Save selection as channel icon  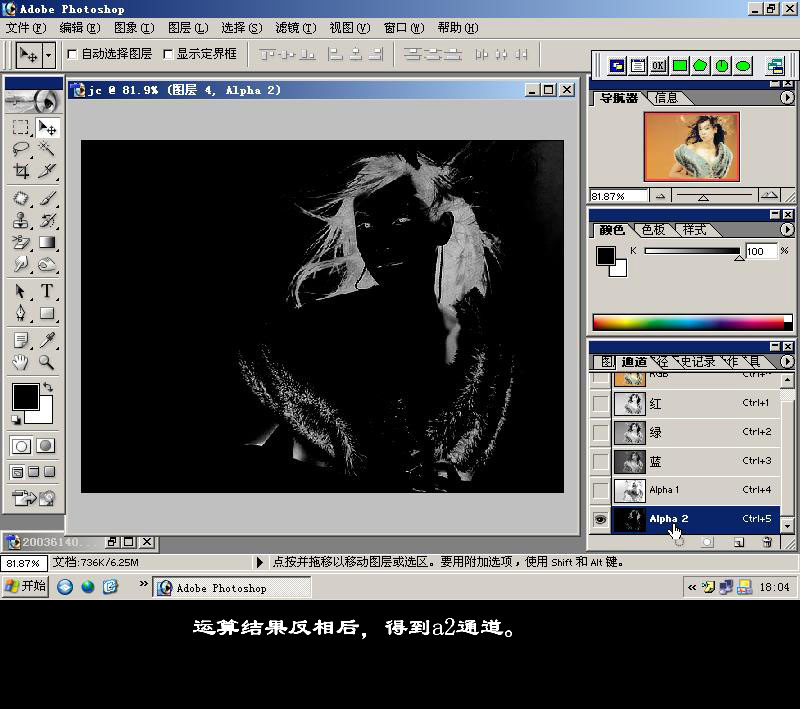[x=707, y=542]
